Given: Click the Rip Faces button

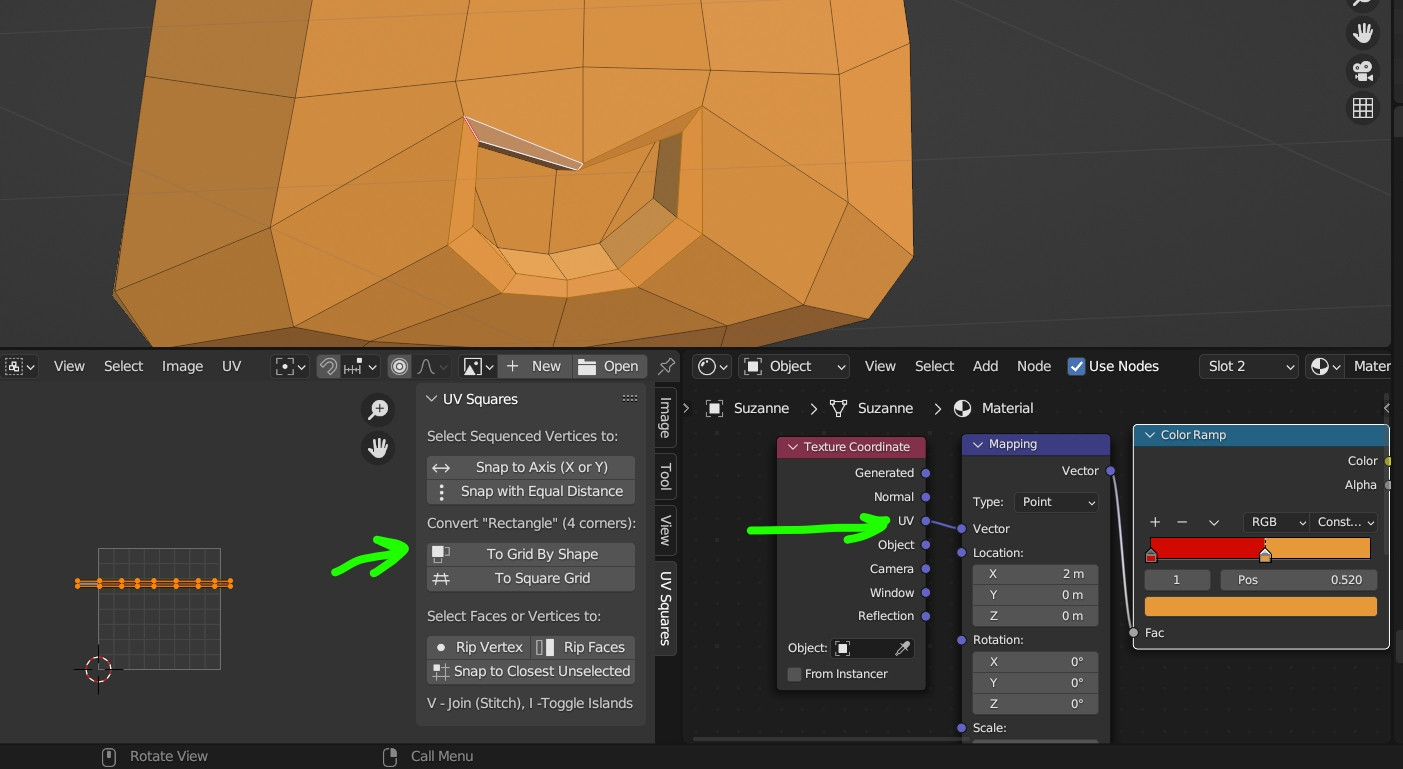Looking at the screenshot, I should pos(584,647).
